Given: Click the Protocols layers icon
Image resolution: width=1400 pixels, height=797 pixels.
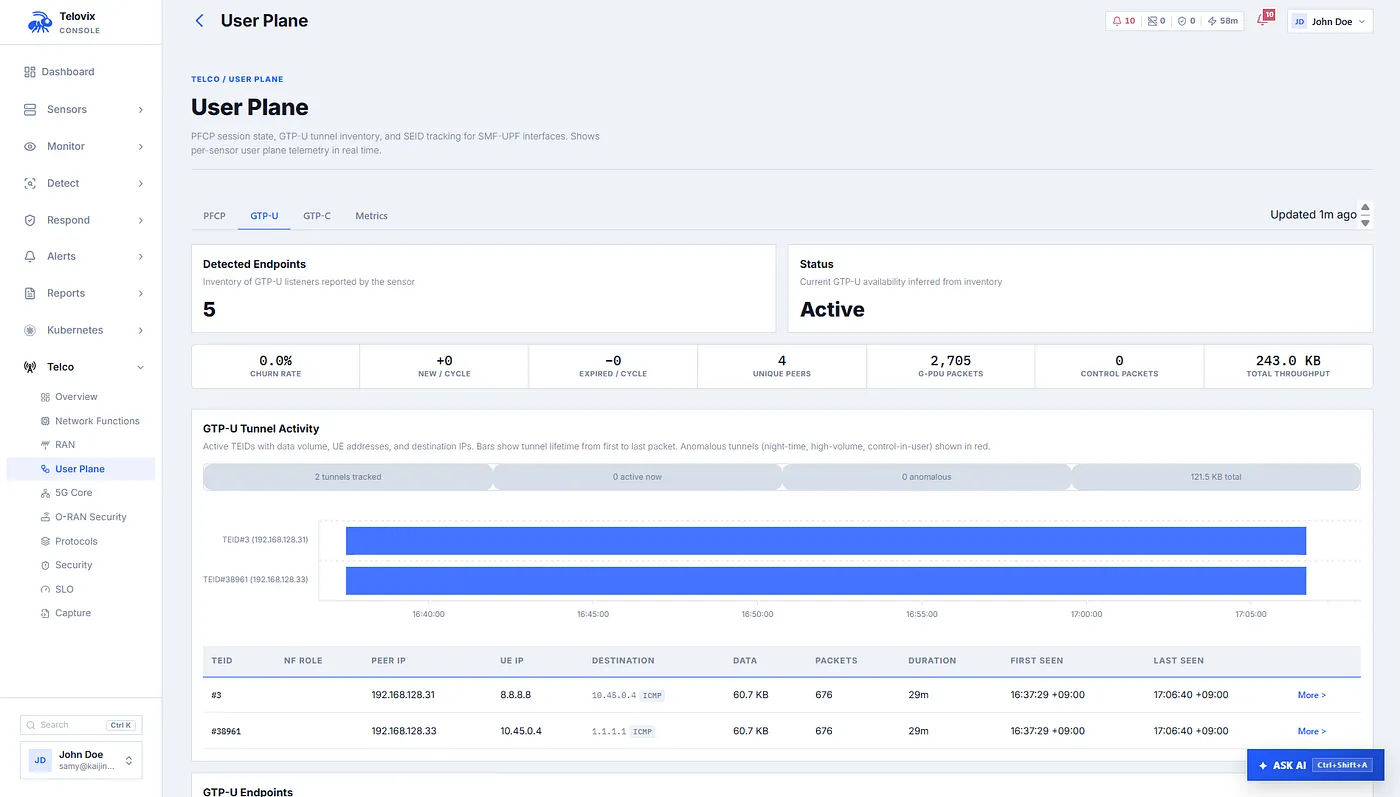Looking at the screenshot, I should pos(45,541).
